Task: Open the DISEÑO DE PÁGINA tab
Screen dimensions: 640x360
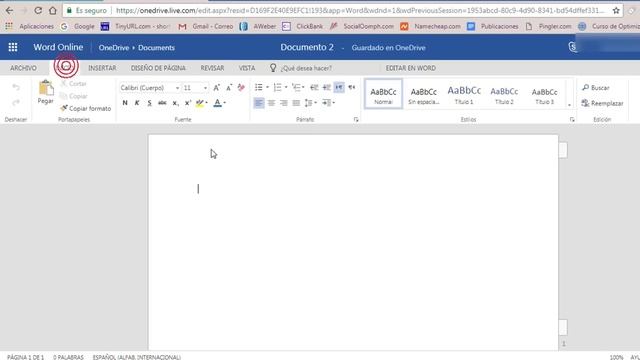Action: pyautogui.click(x=158, y=68)
